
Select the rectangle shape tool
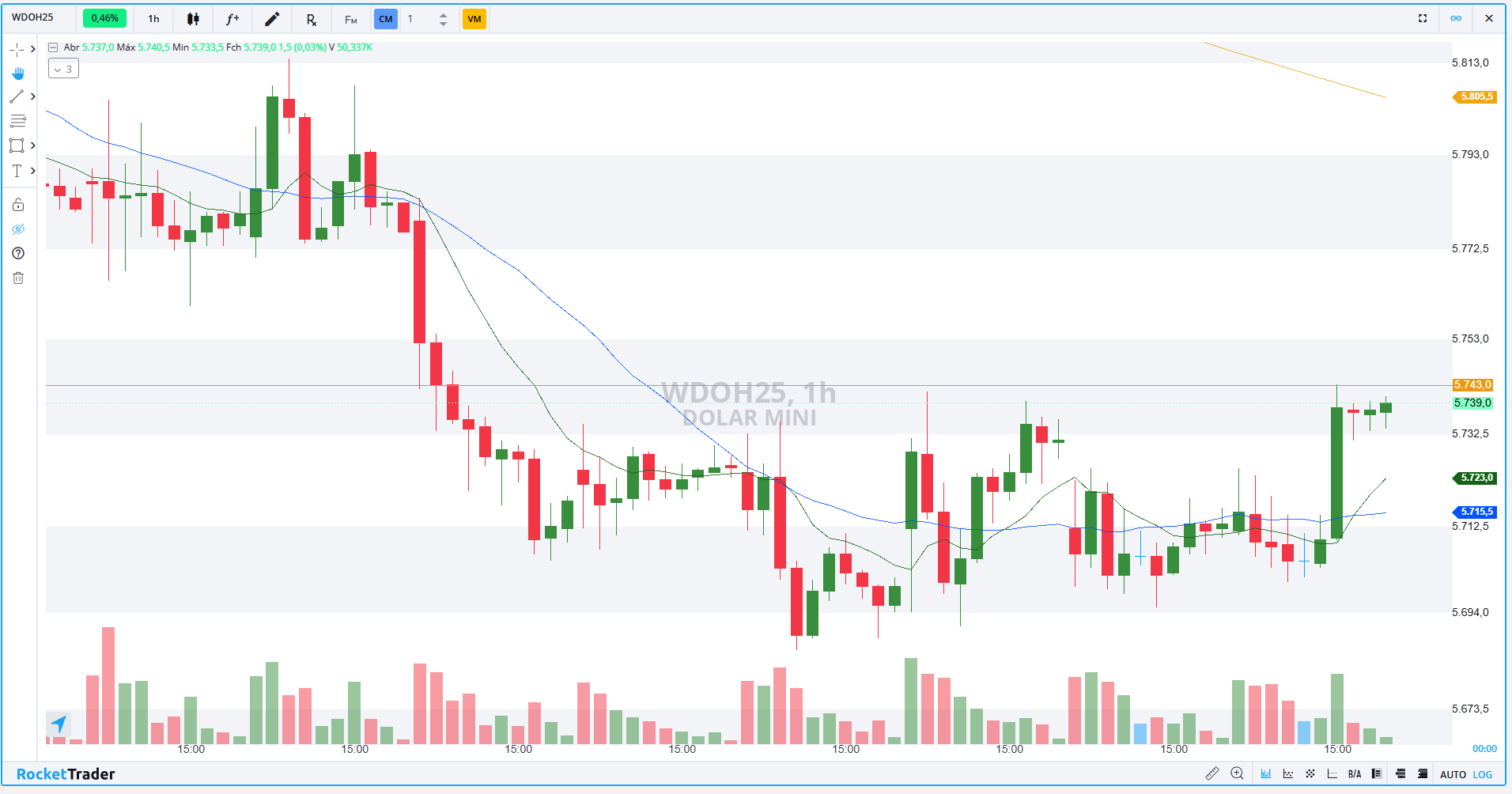click(17, 146)
